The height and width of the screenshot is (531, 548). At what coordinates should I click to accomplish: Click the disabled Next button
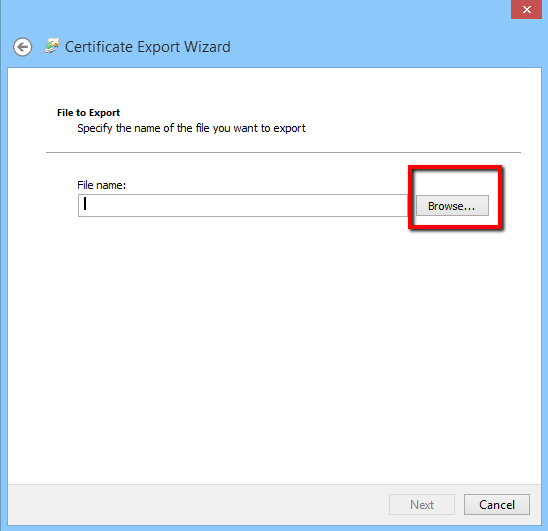tap(422, 504)
